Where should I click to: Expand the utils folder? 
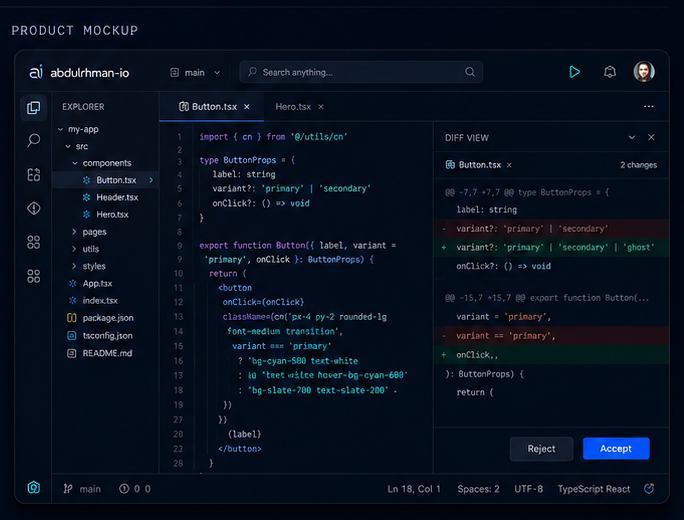click(74, 249)
